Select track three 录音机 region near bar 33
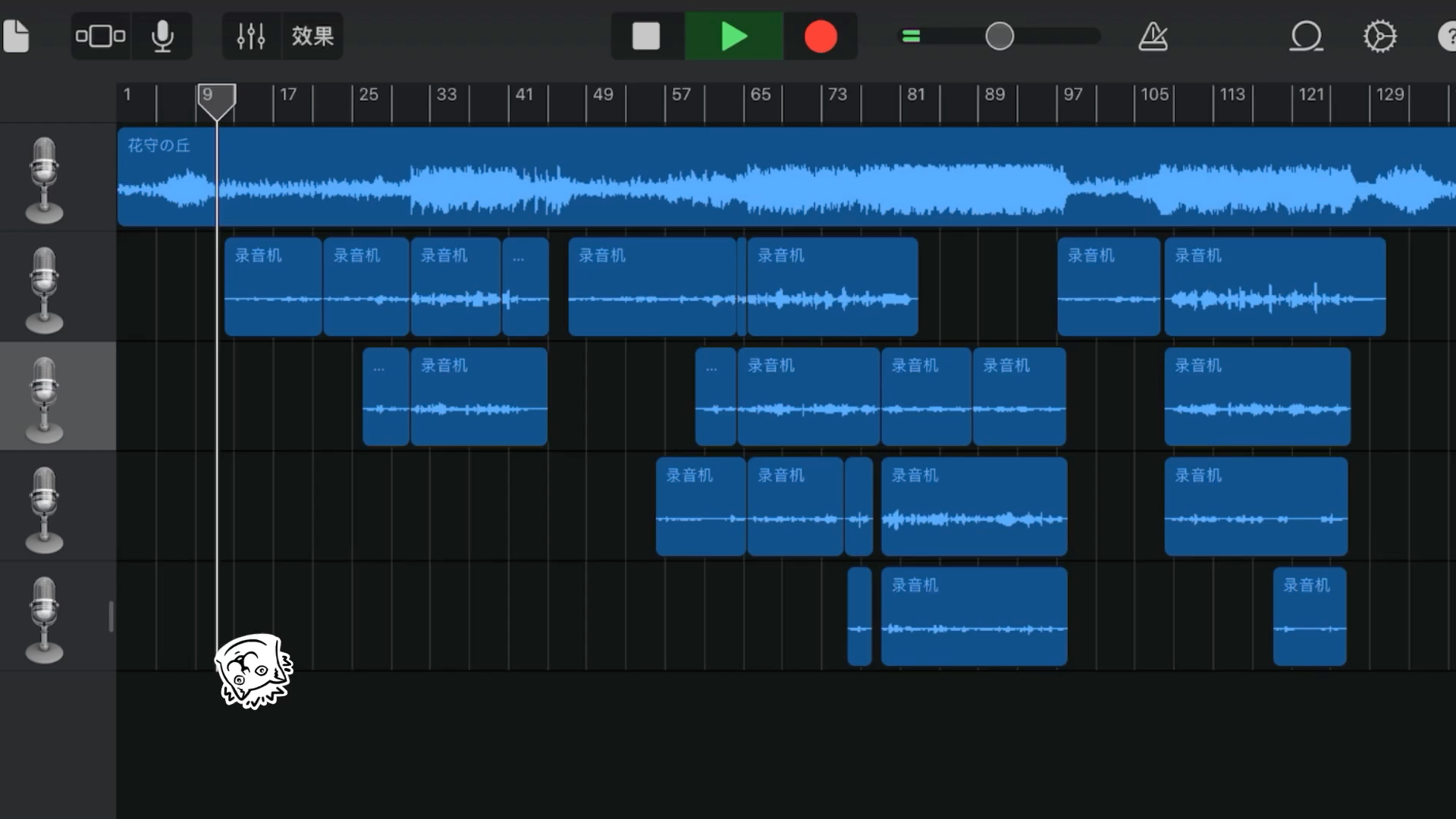Screen dimensions: 1456x819 479,397
